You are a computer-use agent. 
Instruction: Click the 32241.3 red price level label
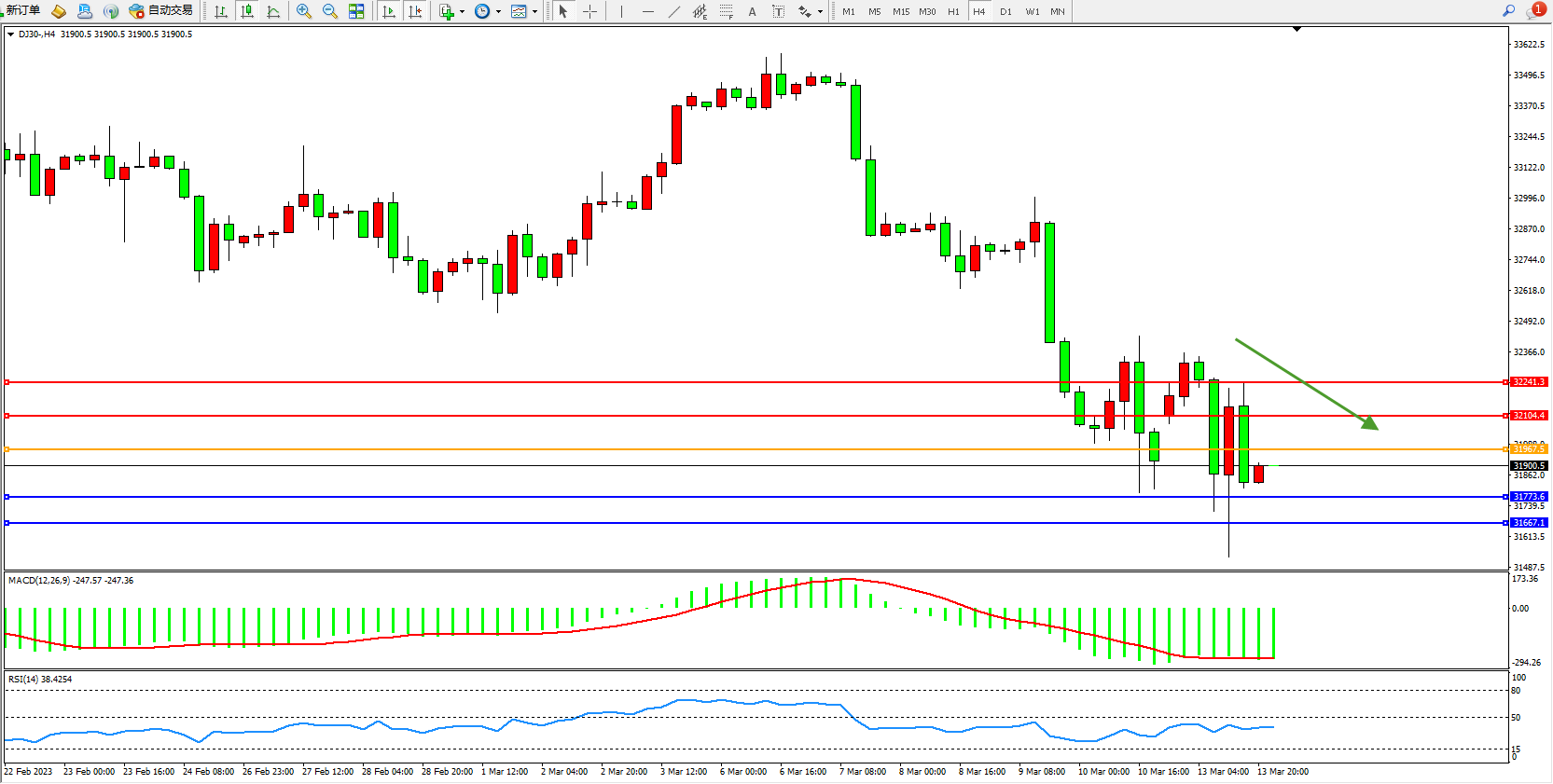1528,382
